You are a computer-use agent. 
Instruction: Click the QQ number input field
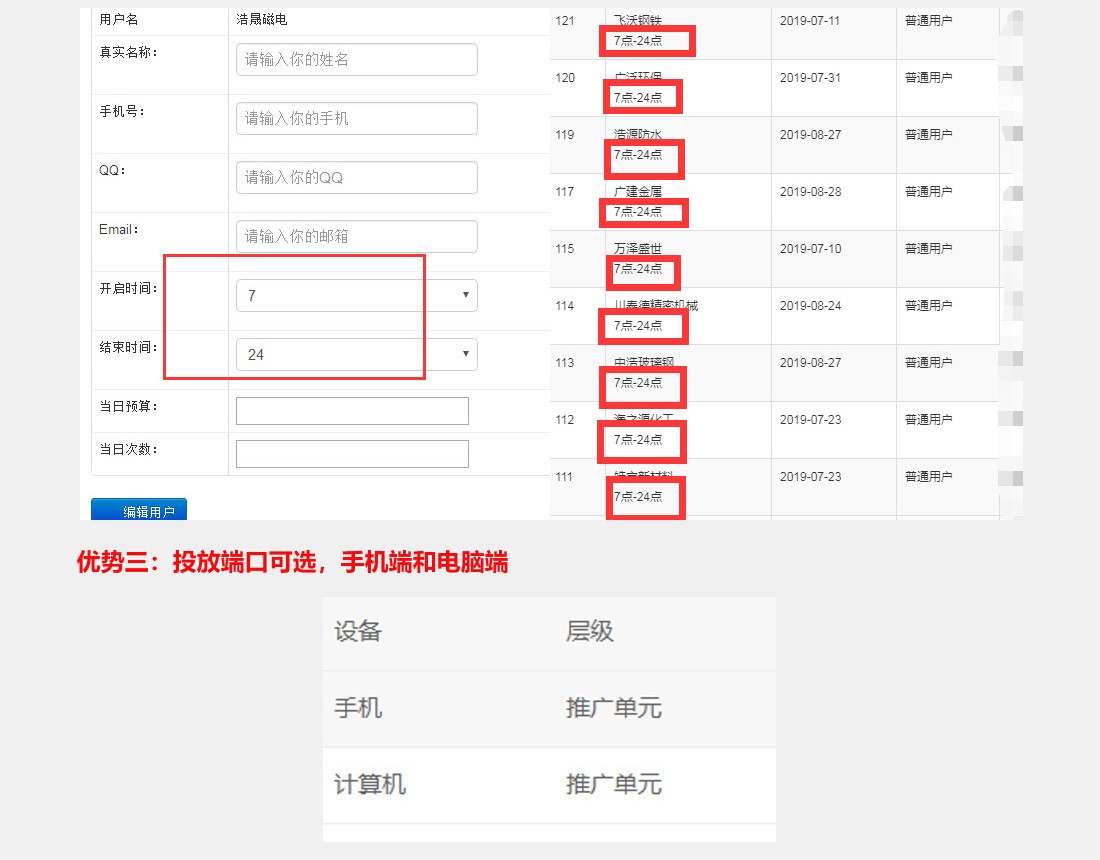tap(356, 178)
